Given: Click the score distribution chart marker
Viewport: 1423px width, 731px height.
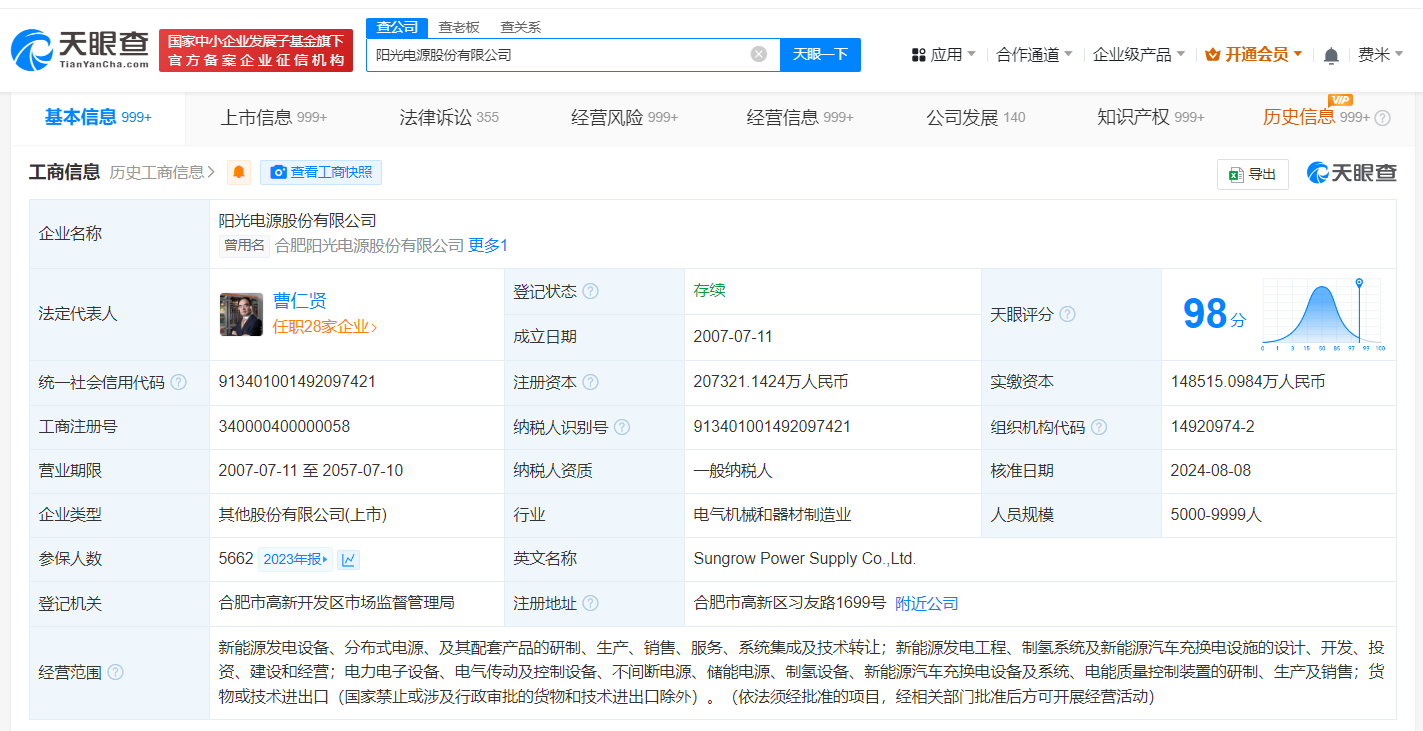Looking at the screenshot, I should click(1359, 284).
